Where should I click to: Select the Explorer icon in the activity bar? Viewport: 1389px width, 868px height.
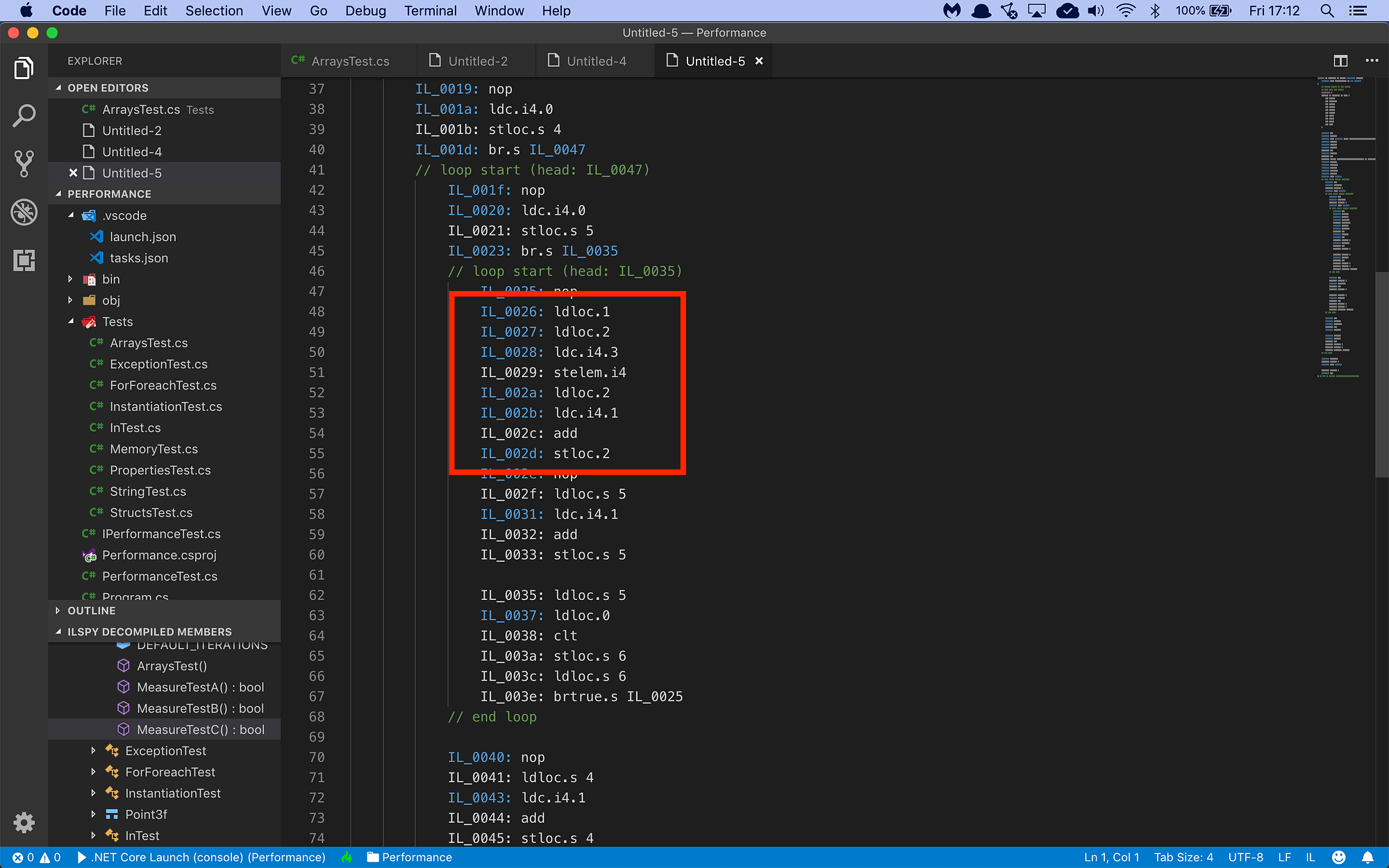click(24, 68)
